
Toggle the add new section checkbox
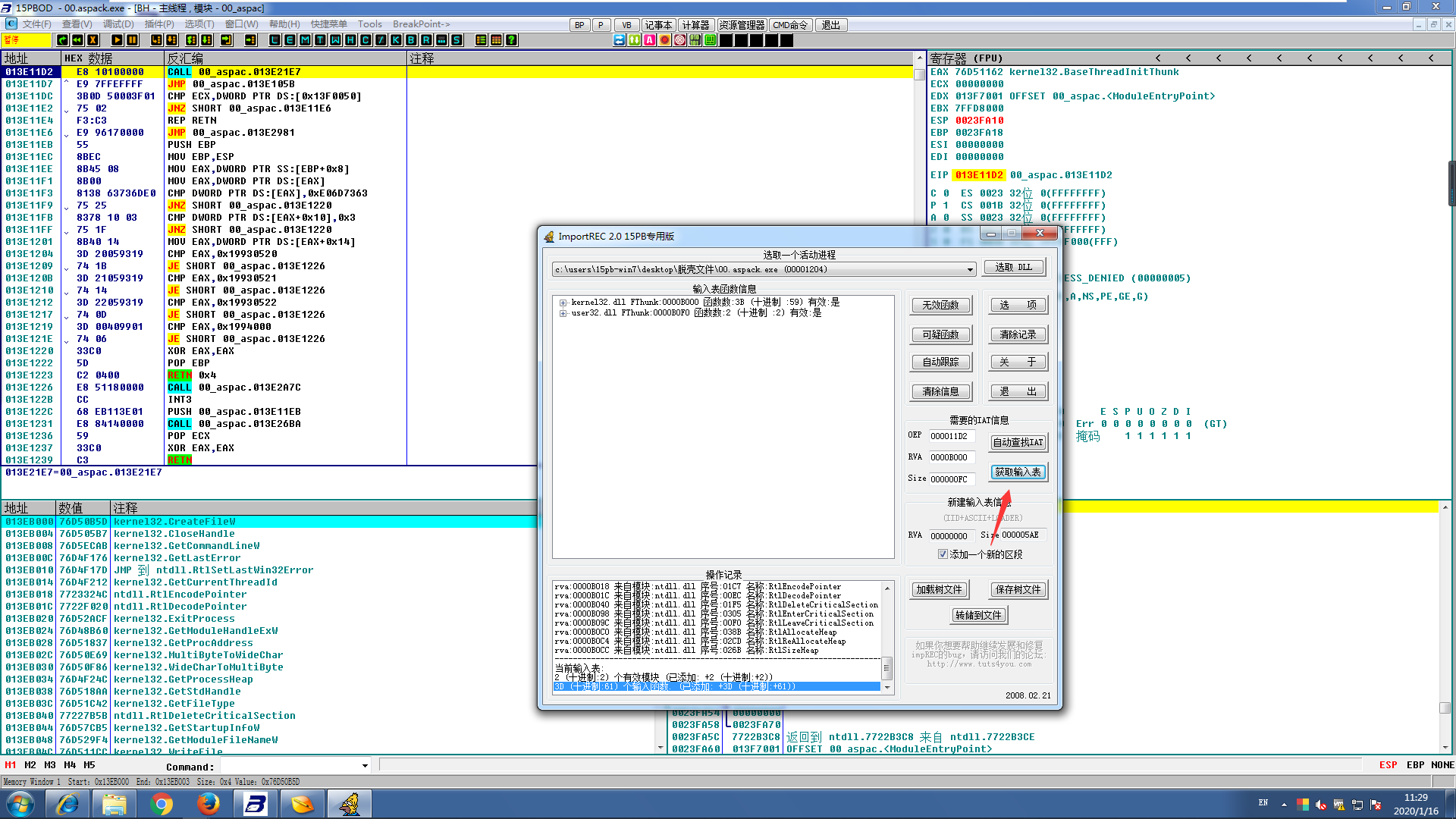coord(943,554)
